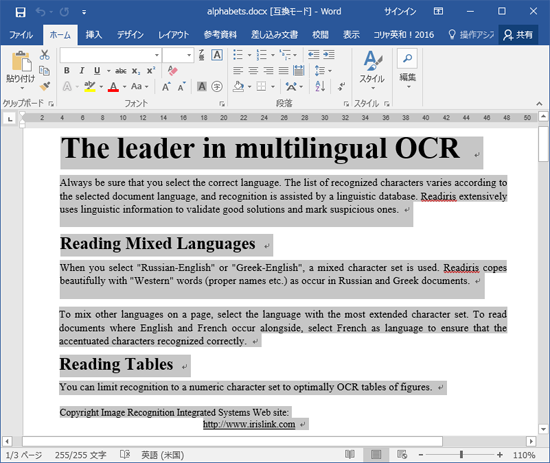The height and width of the screenshot is (463, 550).
Task: Toggle character shading (gray A)
Action: pyautogui.click(x=202, y=86)
